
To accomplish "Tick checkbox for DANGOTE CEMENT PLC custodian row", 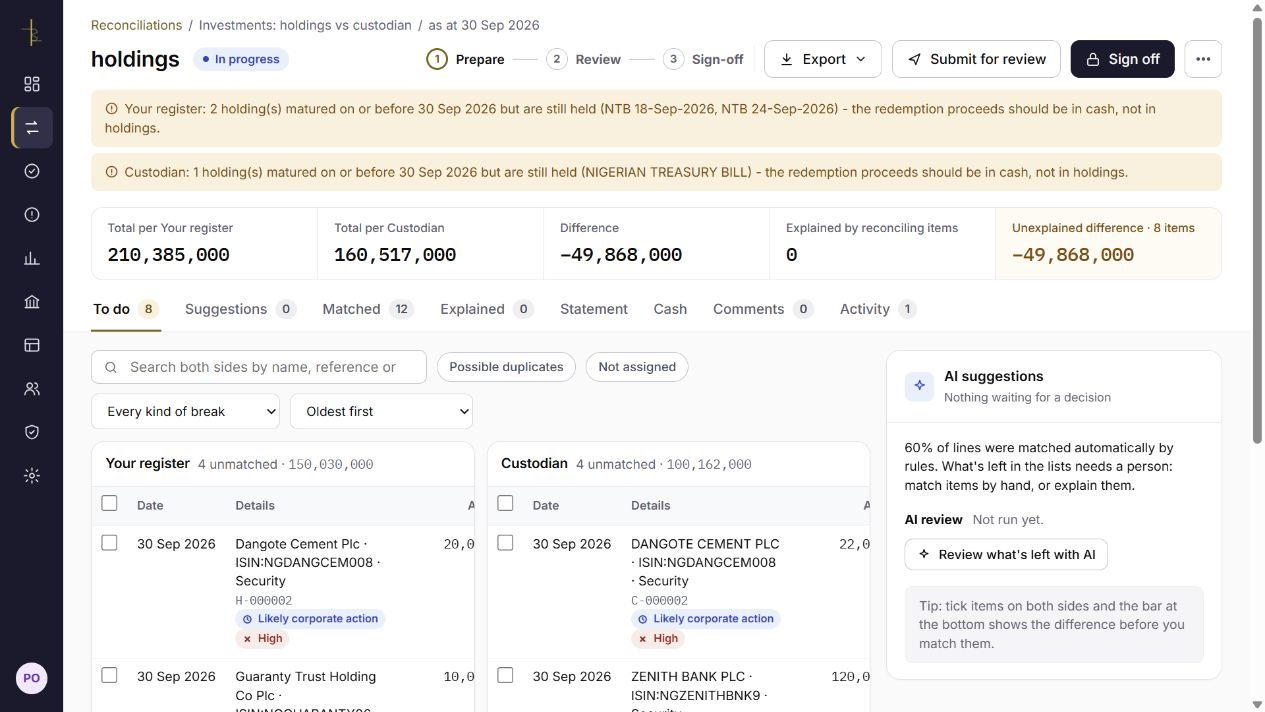I will pyautogui.click(x=505, y=543).
